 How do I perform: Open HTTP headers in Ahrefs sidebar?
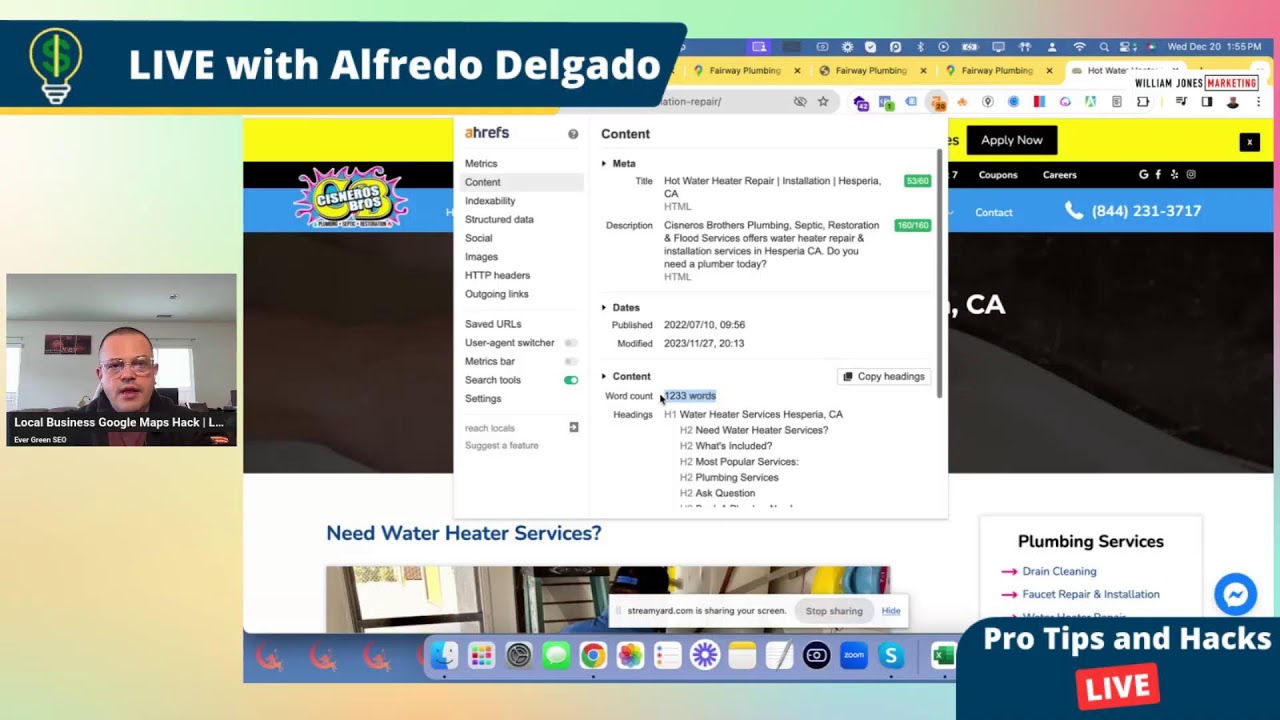click(x=497, y=275)
